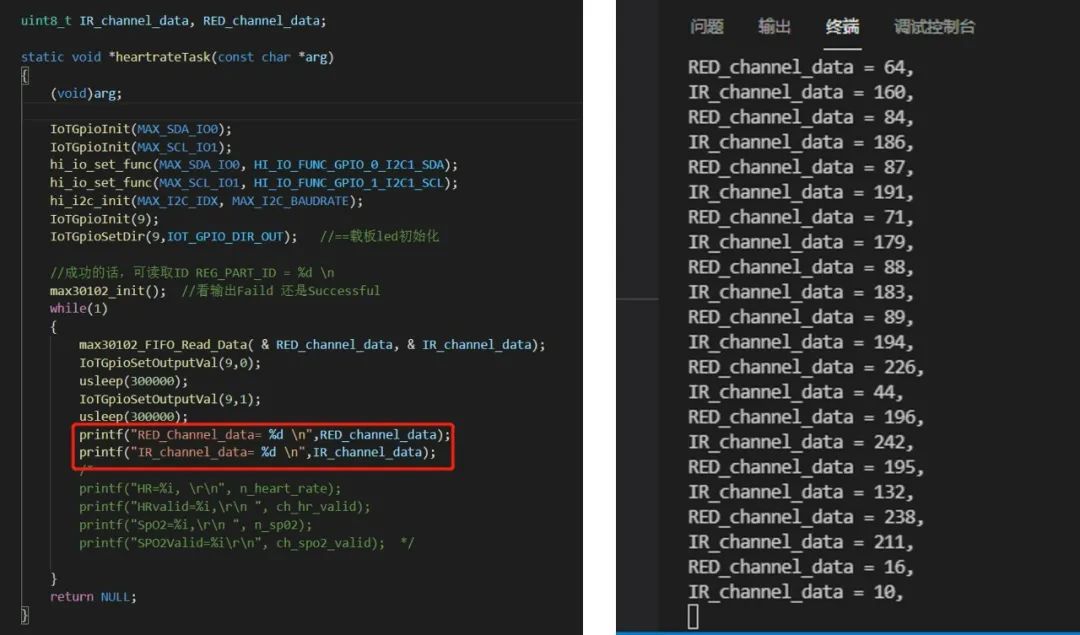The height and width of the screenshot is (635, 1080).
Task: Click terminal line 'RED_channel_data = 87,'
Action: point(800,167)
